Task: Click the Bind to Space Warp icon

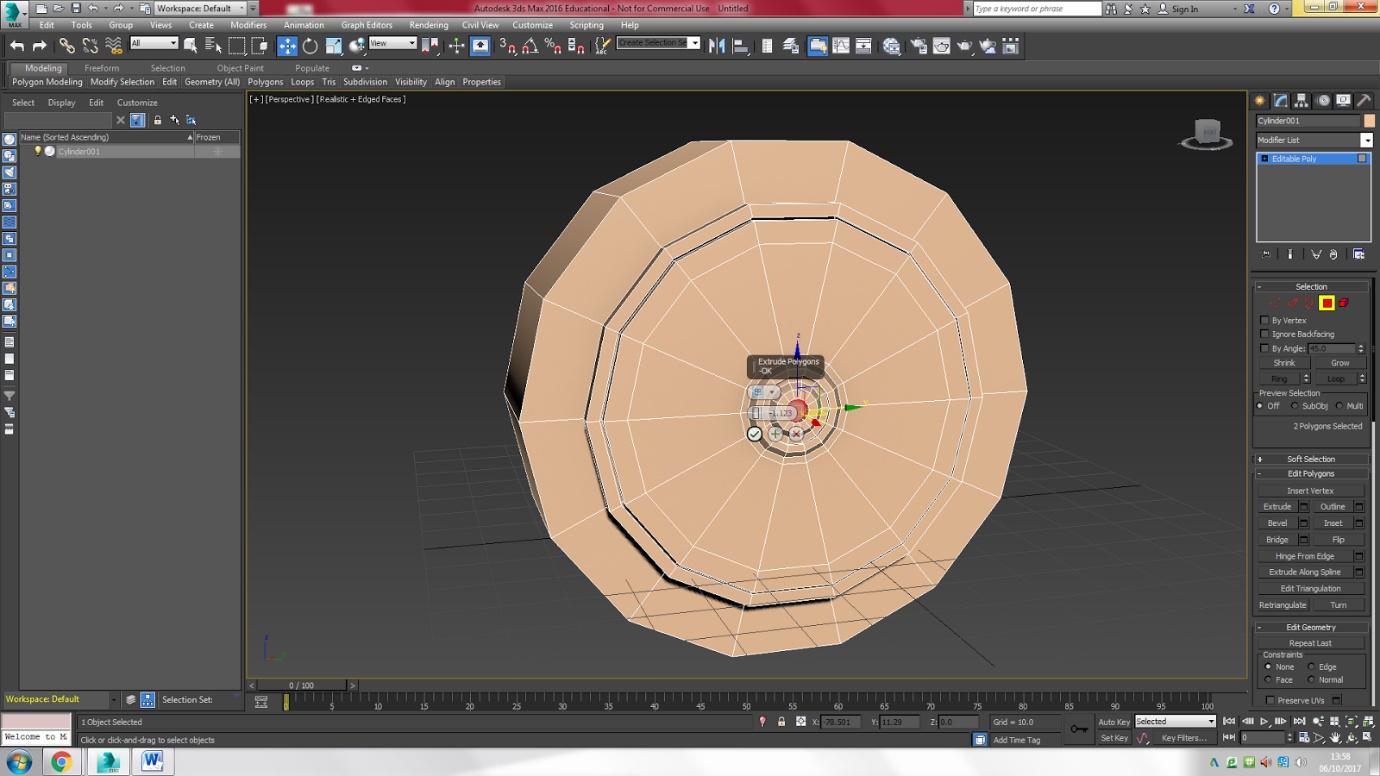Action: (x=113, y=46)
